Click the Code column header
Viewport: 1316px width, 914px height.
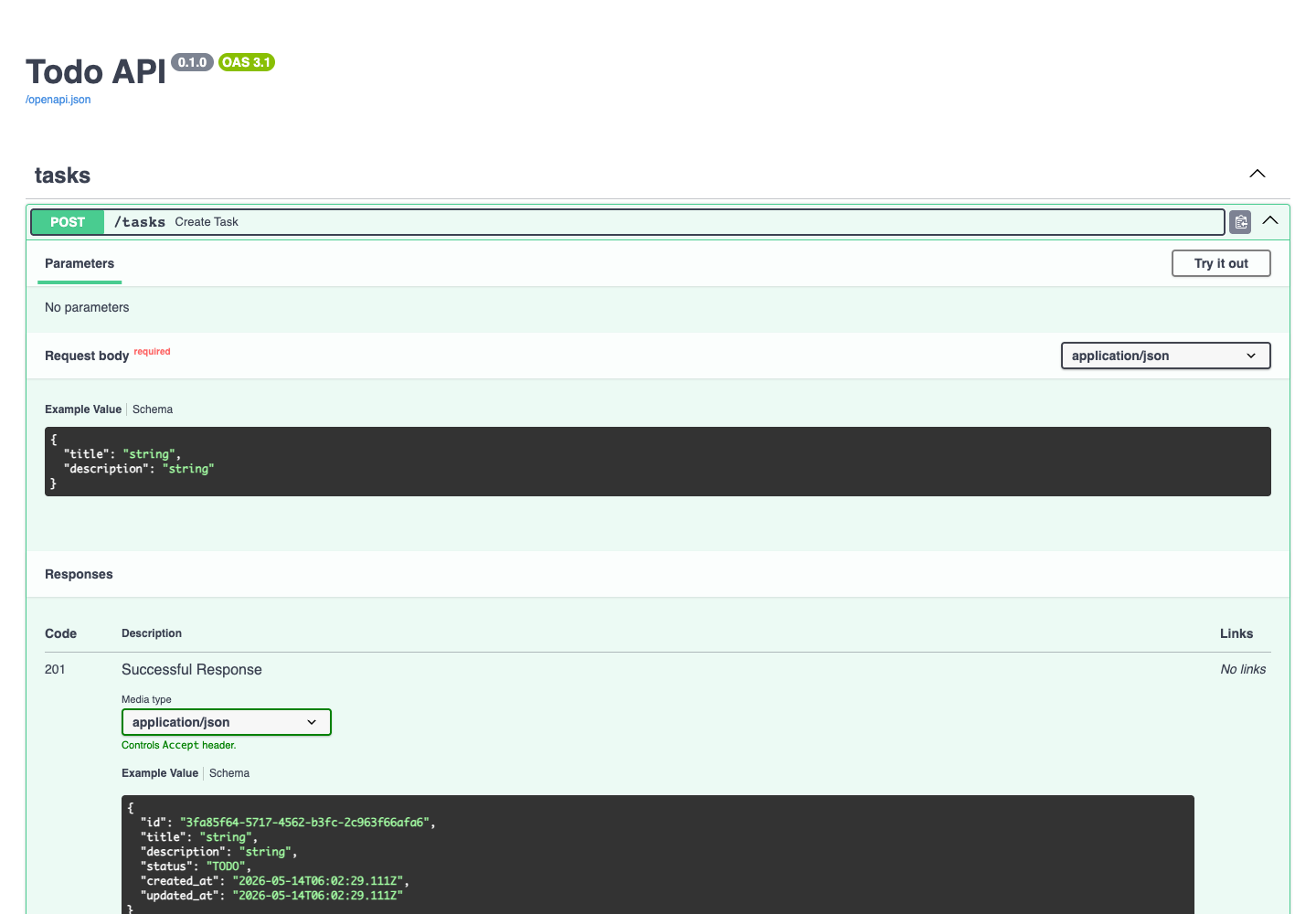pyautogui.click(x=60, y=633)
